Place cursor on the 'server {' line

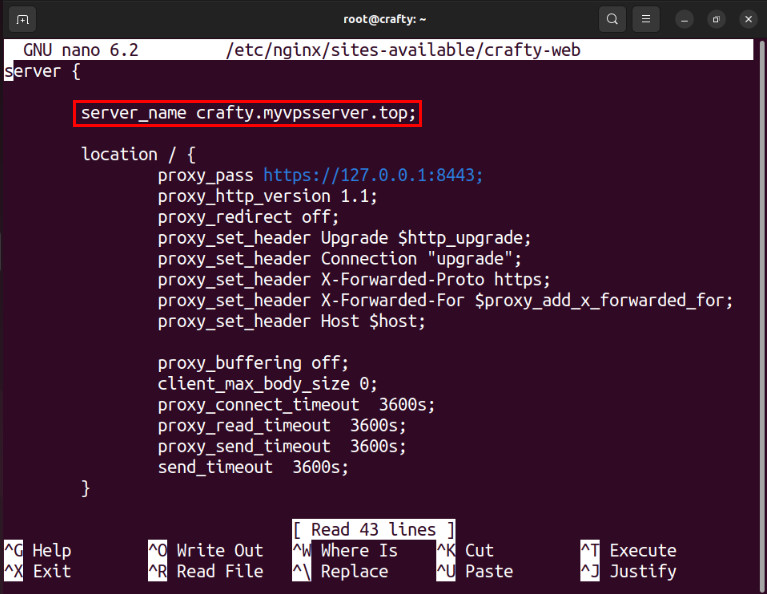[42, 71]
